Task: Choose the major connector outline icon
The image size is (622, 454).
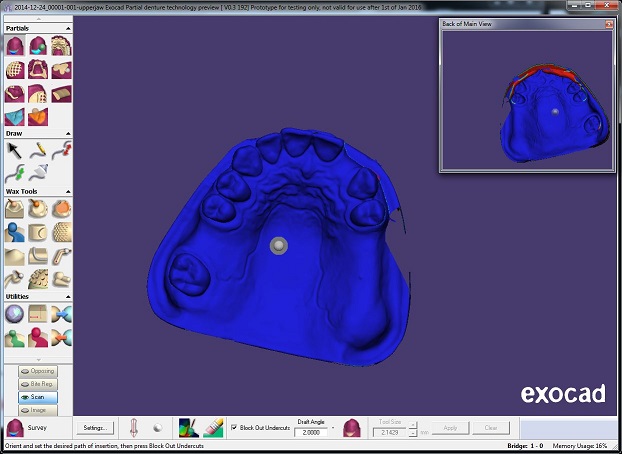Action: (x=38, y=70)
